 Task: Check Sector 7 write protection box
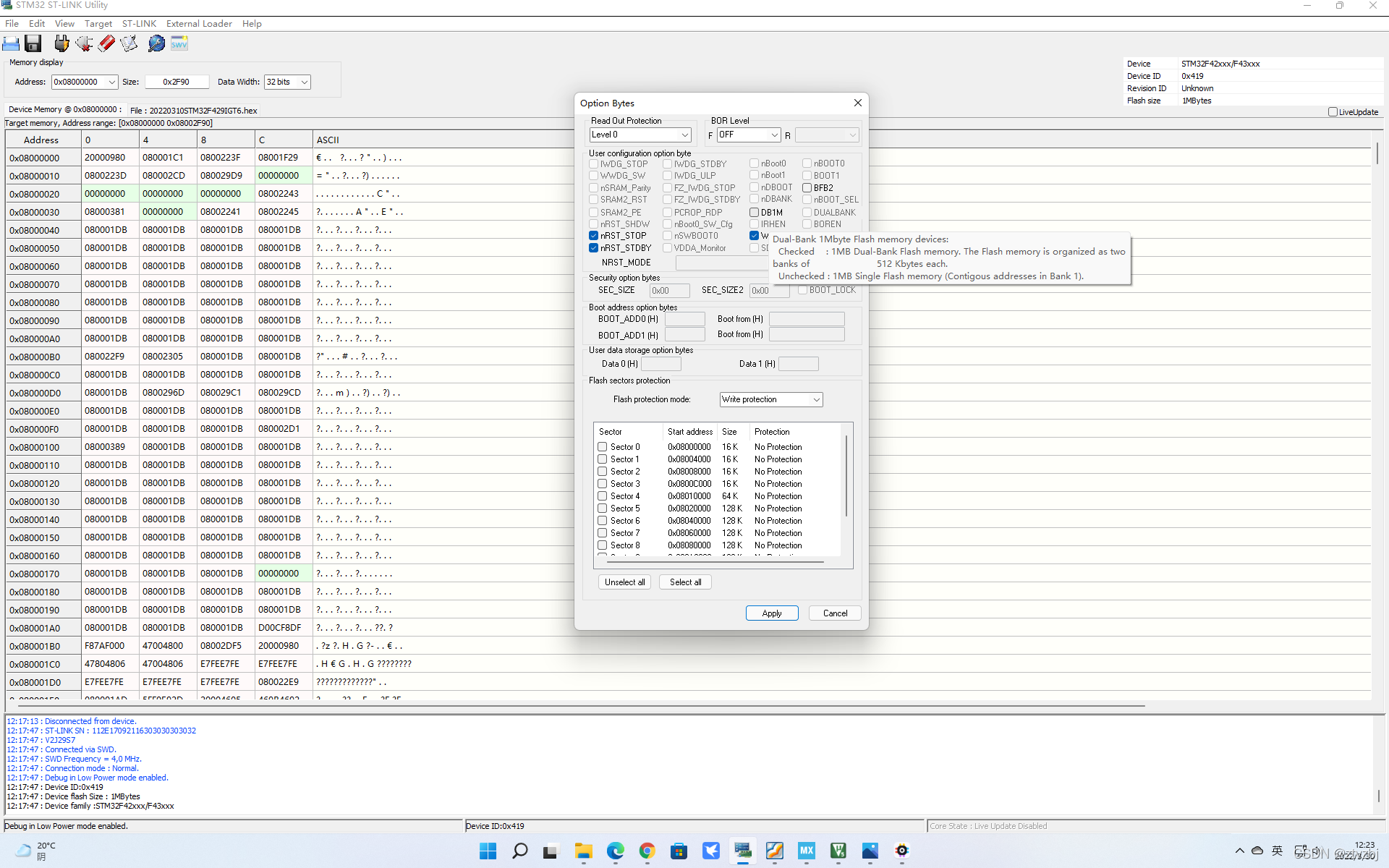click(602, 533)
